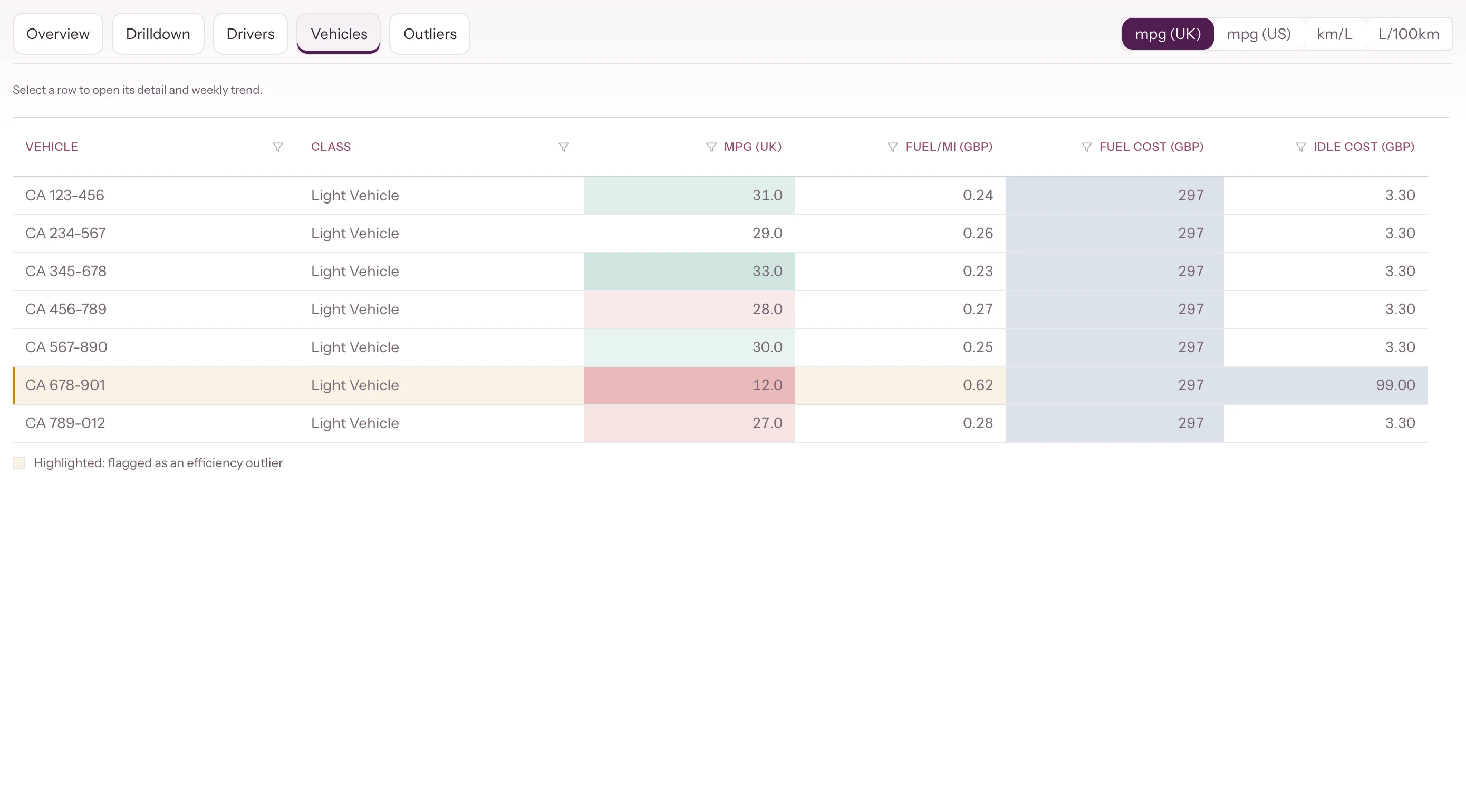This screenshot has width=1466, height=812.
Task: Click the 12.0 MPG outlier cell
Action: [689, 385]
